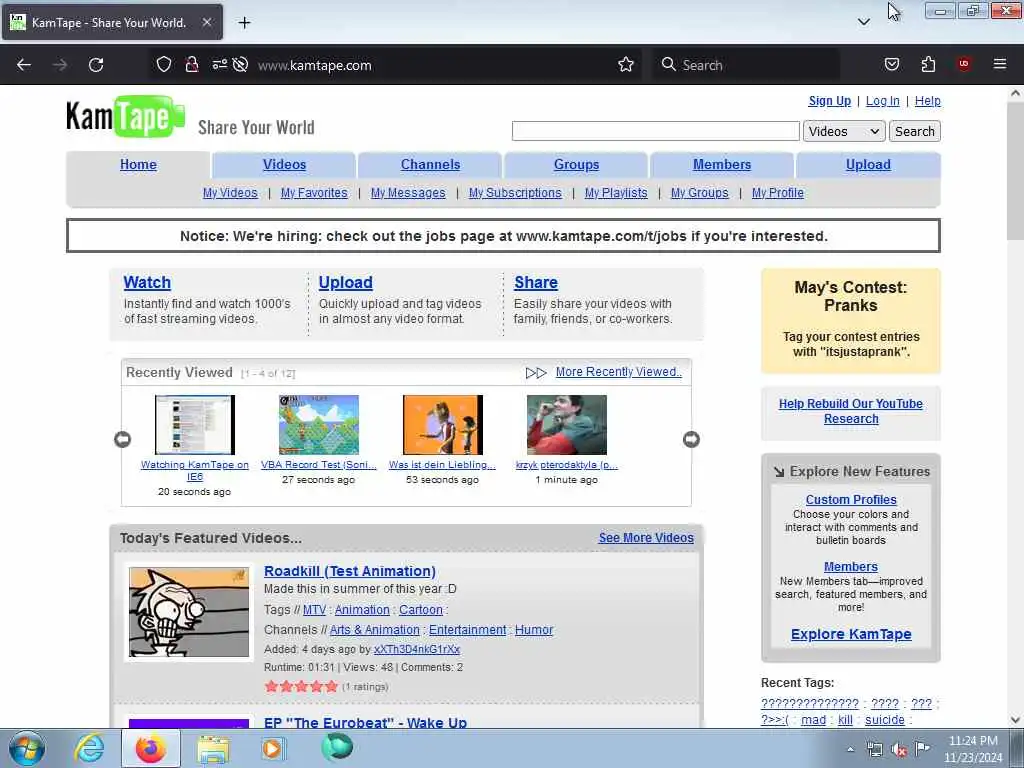This screenshot has height=768, width=1024.
Task: Click the left arrow in Recently Viewed
Action: (123, 440)
